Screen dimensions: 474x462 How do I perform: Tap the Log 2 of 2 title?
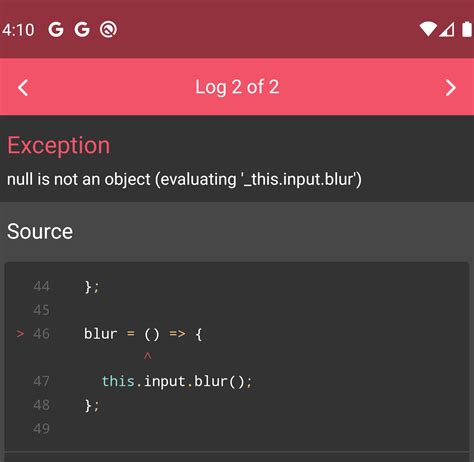click(237, 87)
